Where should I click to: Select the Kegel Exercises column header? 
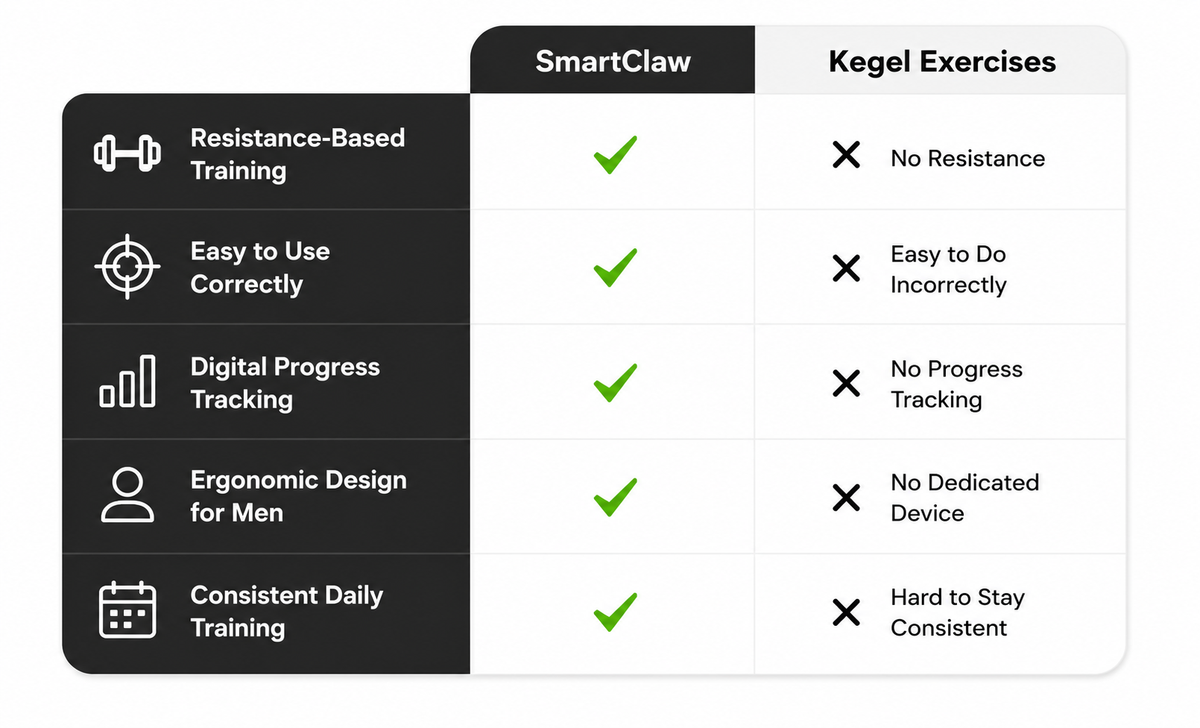tap(941, 61)
